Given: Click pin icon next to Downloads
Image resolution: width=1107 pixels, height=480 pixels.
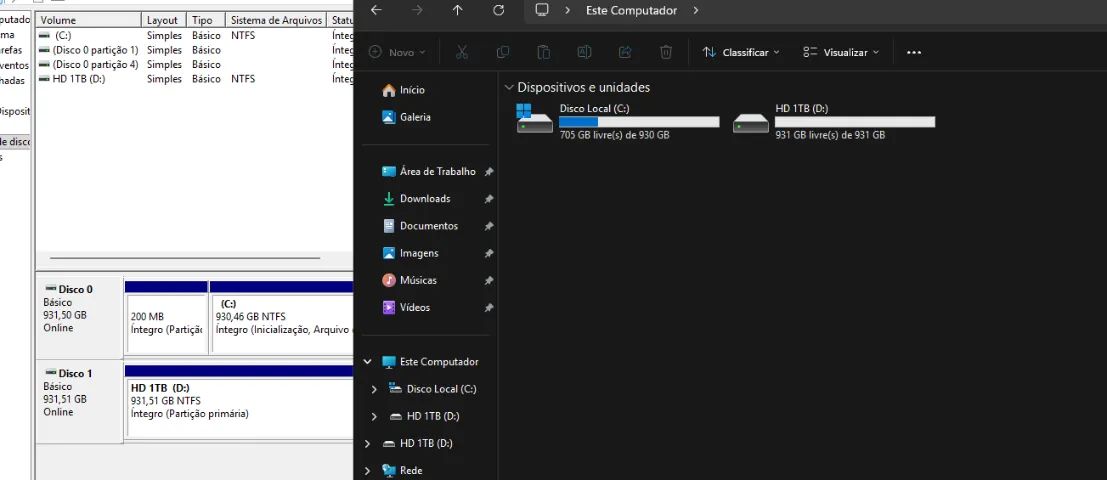Looking at the screenshot, I should (489, 199).
